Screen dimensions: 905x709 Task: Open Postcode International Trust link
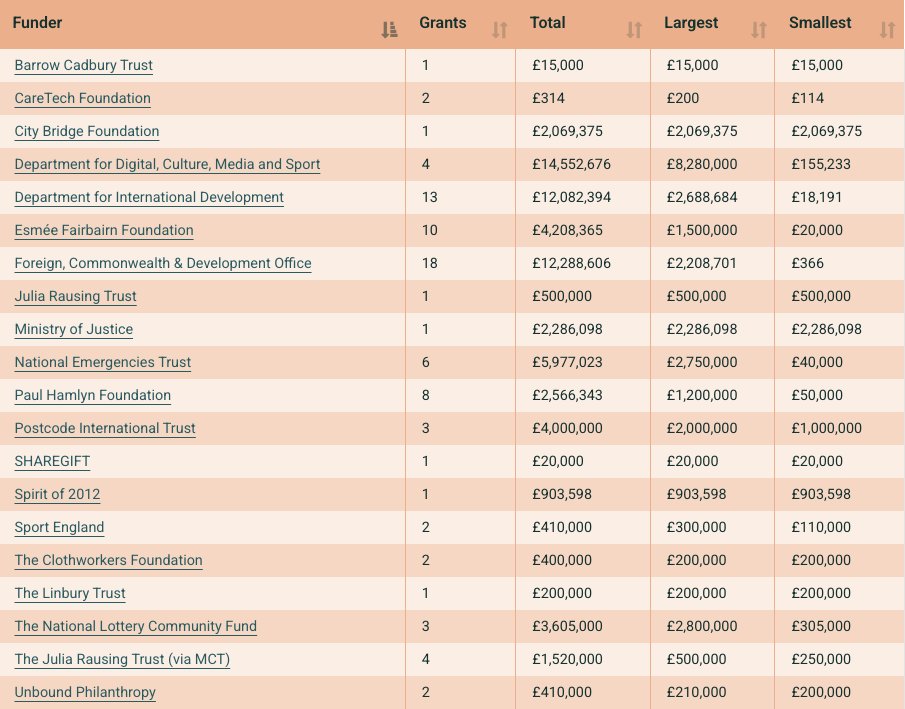pyautogui.click(x=105, y=428)
